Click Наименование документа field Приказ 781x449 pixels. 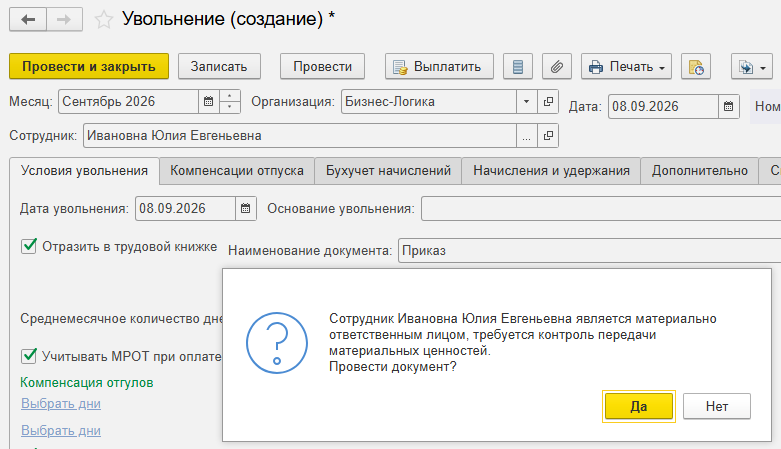(589, 250)
